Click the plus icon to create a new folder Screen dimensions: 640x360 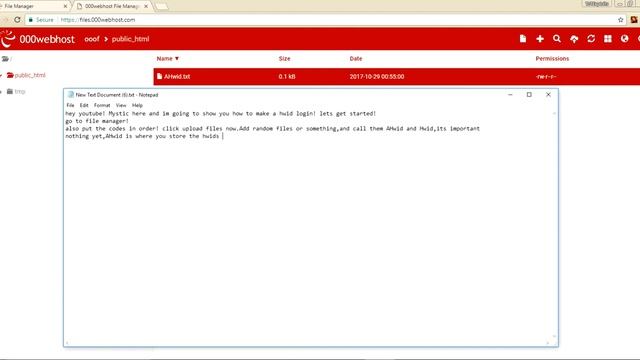[540, 39]
